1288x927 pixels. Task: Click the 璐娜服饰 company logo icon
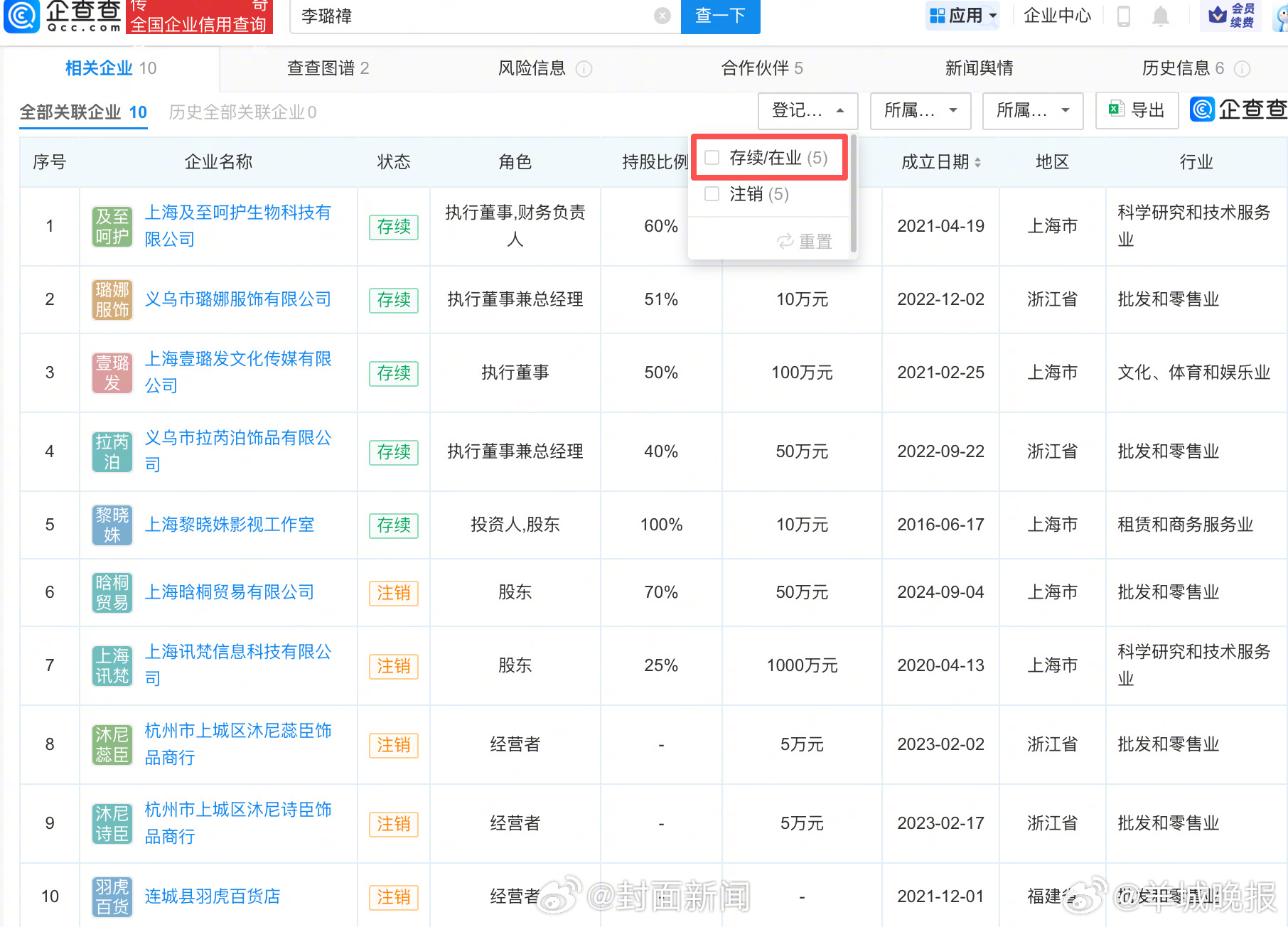tap(112, 299)
